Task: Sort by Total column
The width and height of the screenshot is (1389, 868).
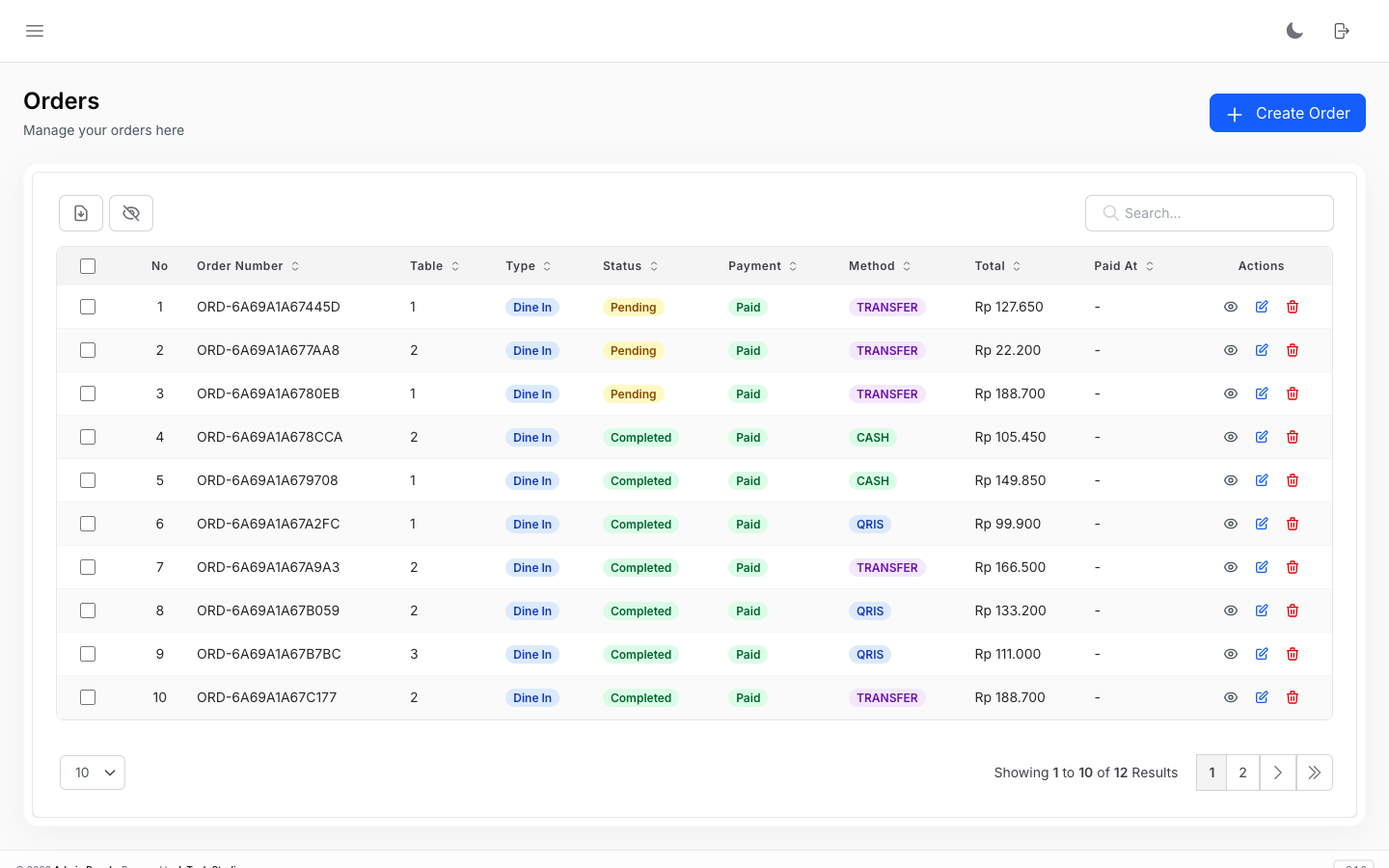Action: (x=998, y=266)
